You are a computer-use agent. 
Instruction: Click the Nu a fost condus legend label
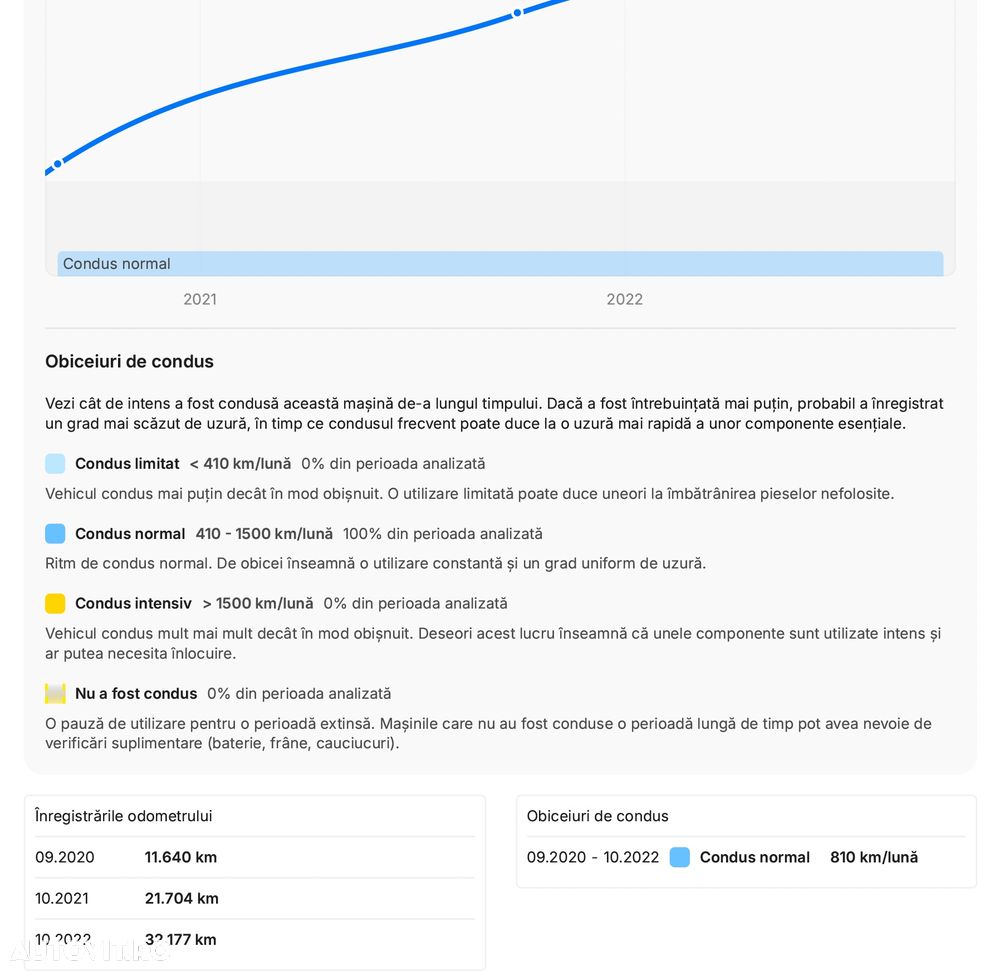click(136, 694)
